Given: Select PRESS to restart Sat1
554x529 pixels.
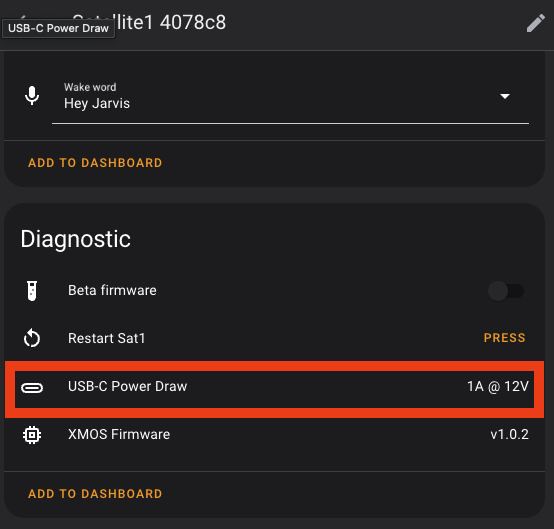Looking at the screenshot, I should click(x=505, y=338).
